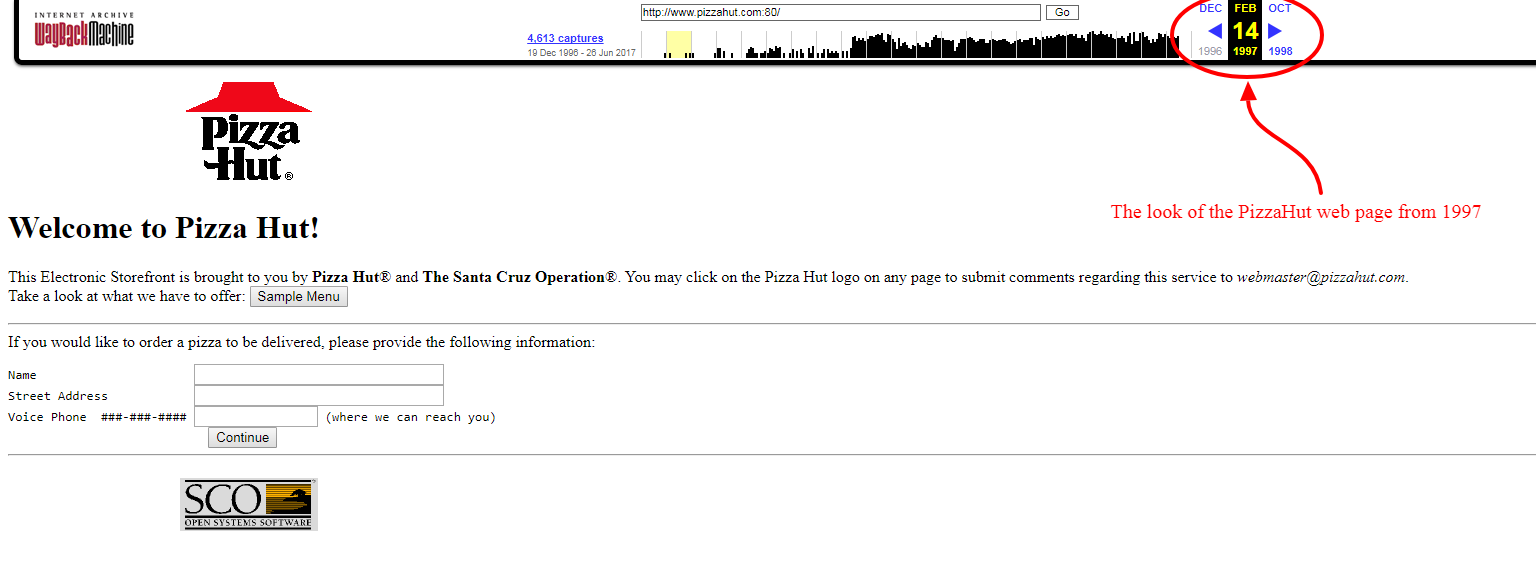
Task: Click the greyed 1996 year label
Action: (1210, 51)
